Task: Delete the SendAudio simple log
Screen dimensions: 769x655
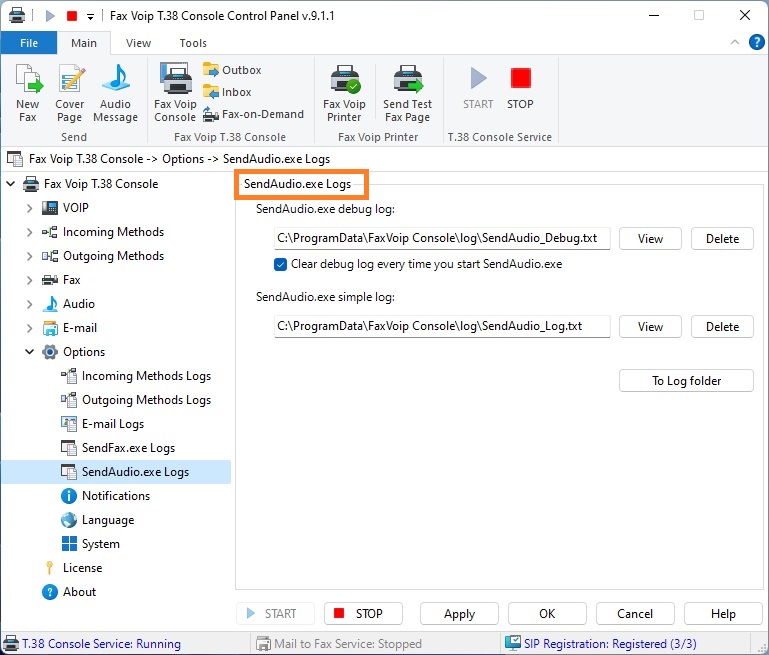Action: (722, 327)
